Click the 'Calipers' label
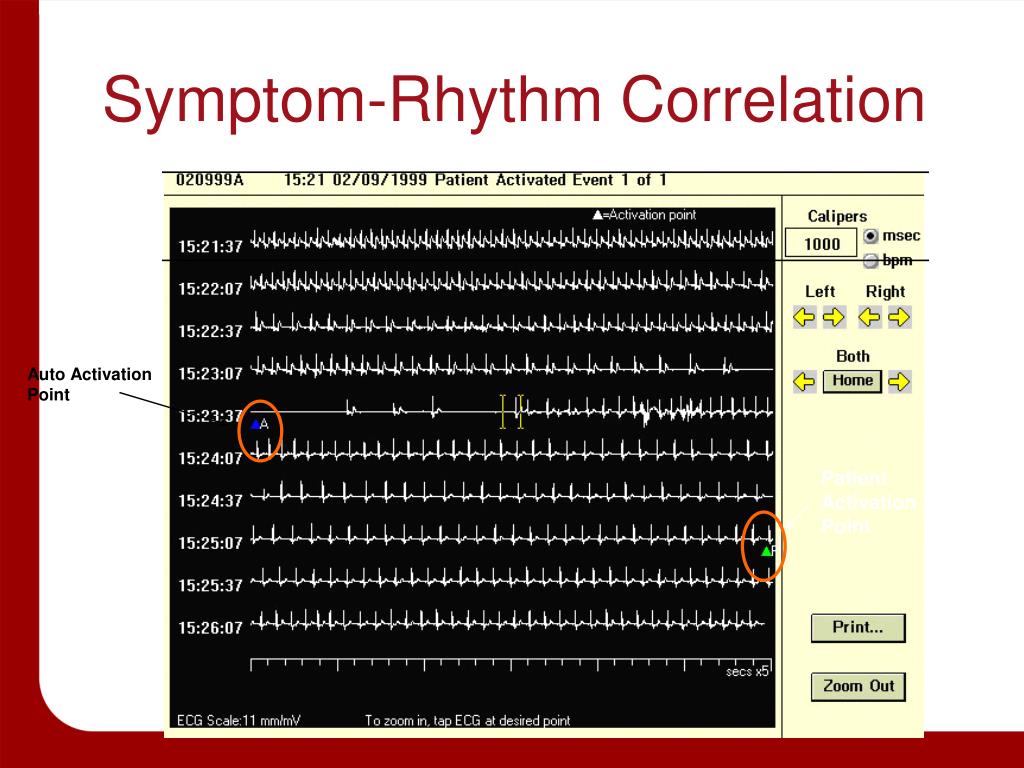Image resolution: width=1024 pixels, height=768 pixels. coord(837,216)
